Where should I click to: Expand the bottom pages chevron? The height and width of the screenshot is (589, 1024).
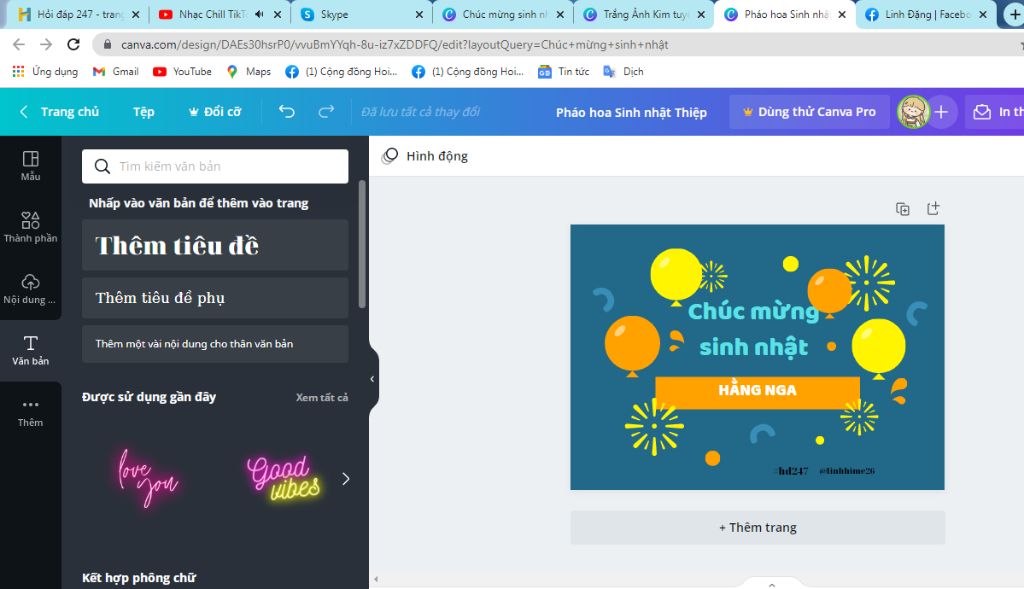(772, 584)
